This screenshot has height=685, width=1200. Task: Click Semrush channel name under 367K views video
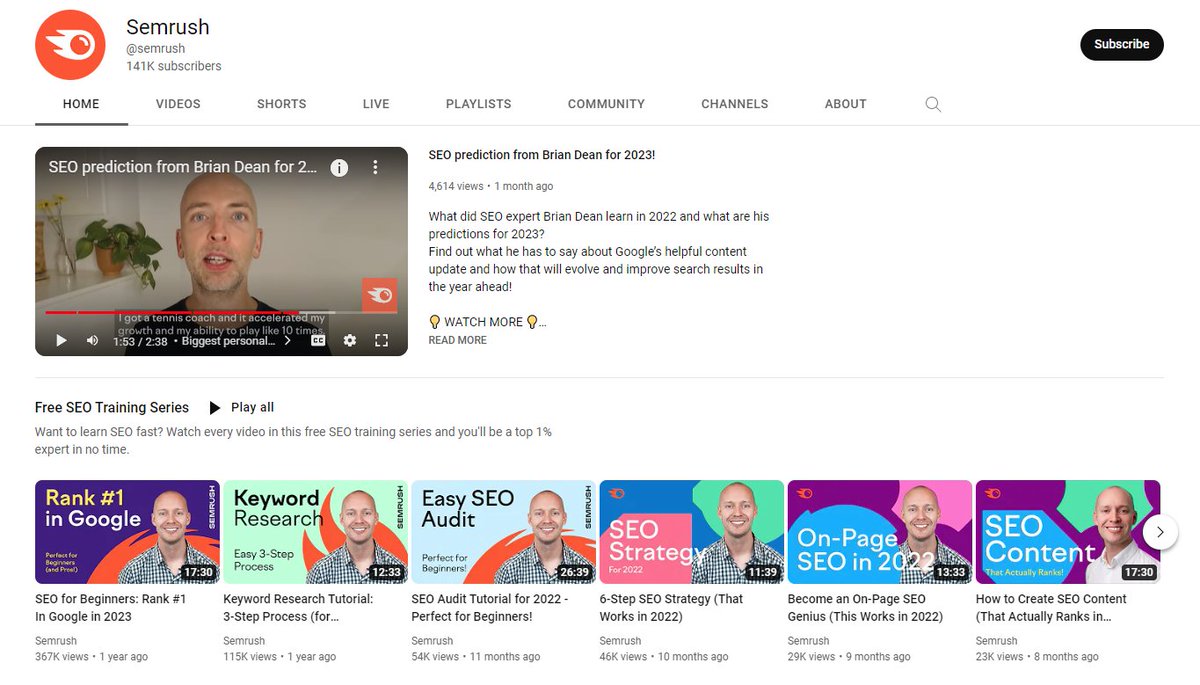(56, 641)
